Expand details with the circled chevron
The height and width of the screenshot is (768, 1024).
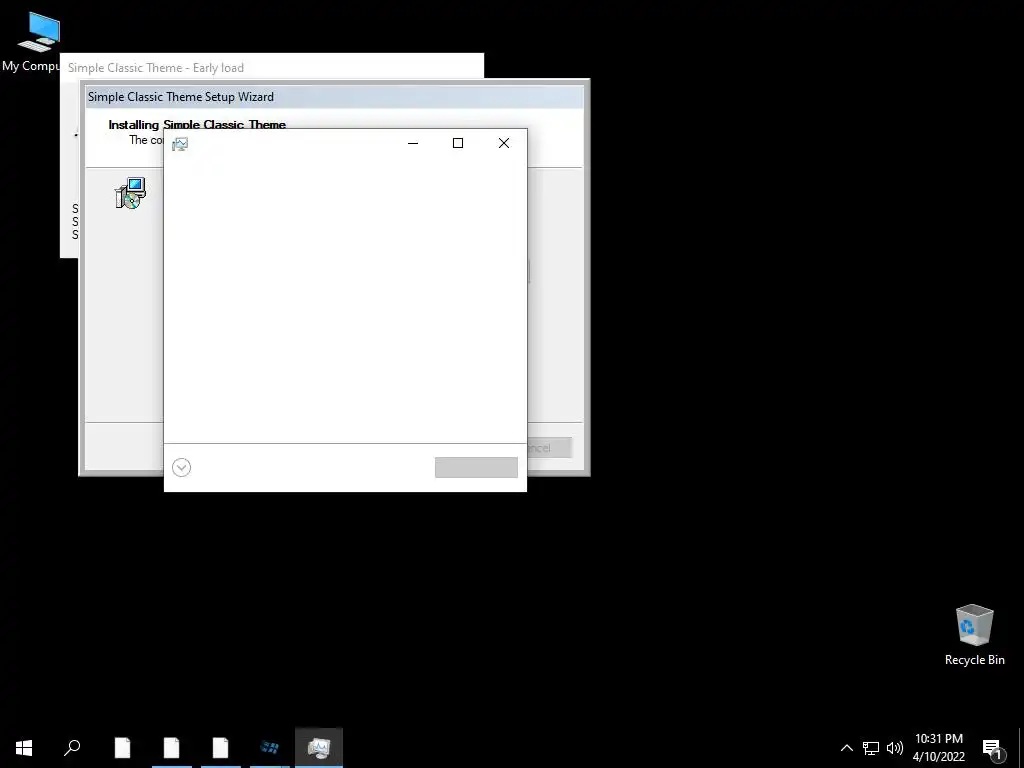182,468
